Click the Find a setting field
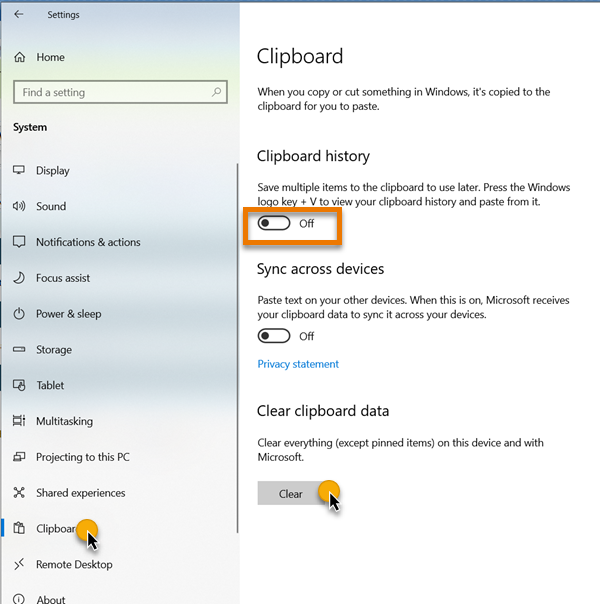This screenshot has height=604, width=600. [x=120, y=92]
